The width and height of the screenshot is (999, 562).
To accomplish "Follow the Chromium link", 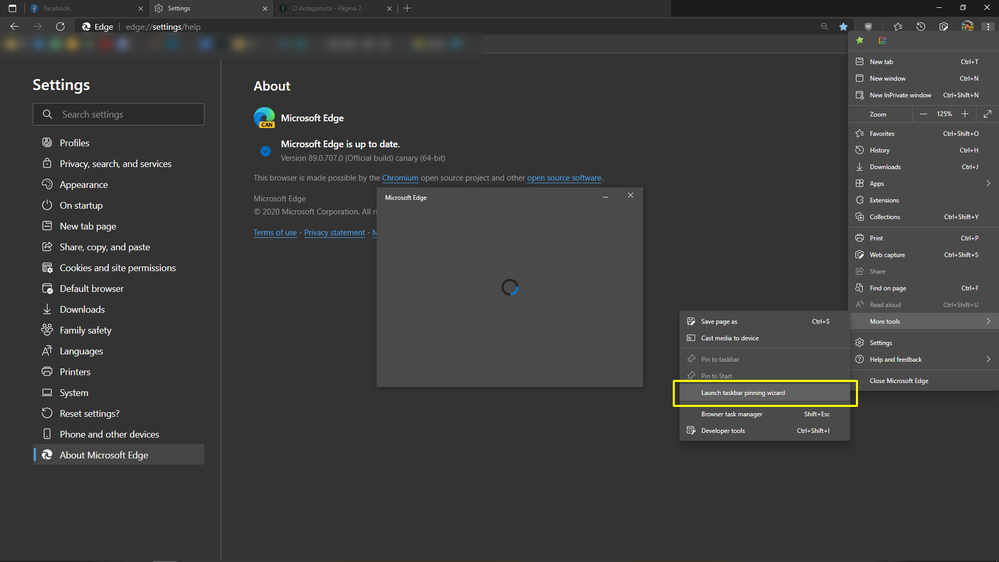I will (400, 178).
